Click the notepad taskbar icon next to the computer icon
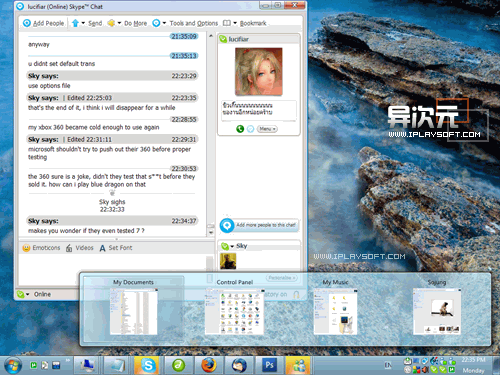 [117, 366]
